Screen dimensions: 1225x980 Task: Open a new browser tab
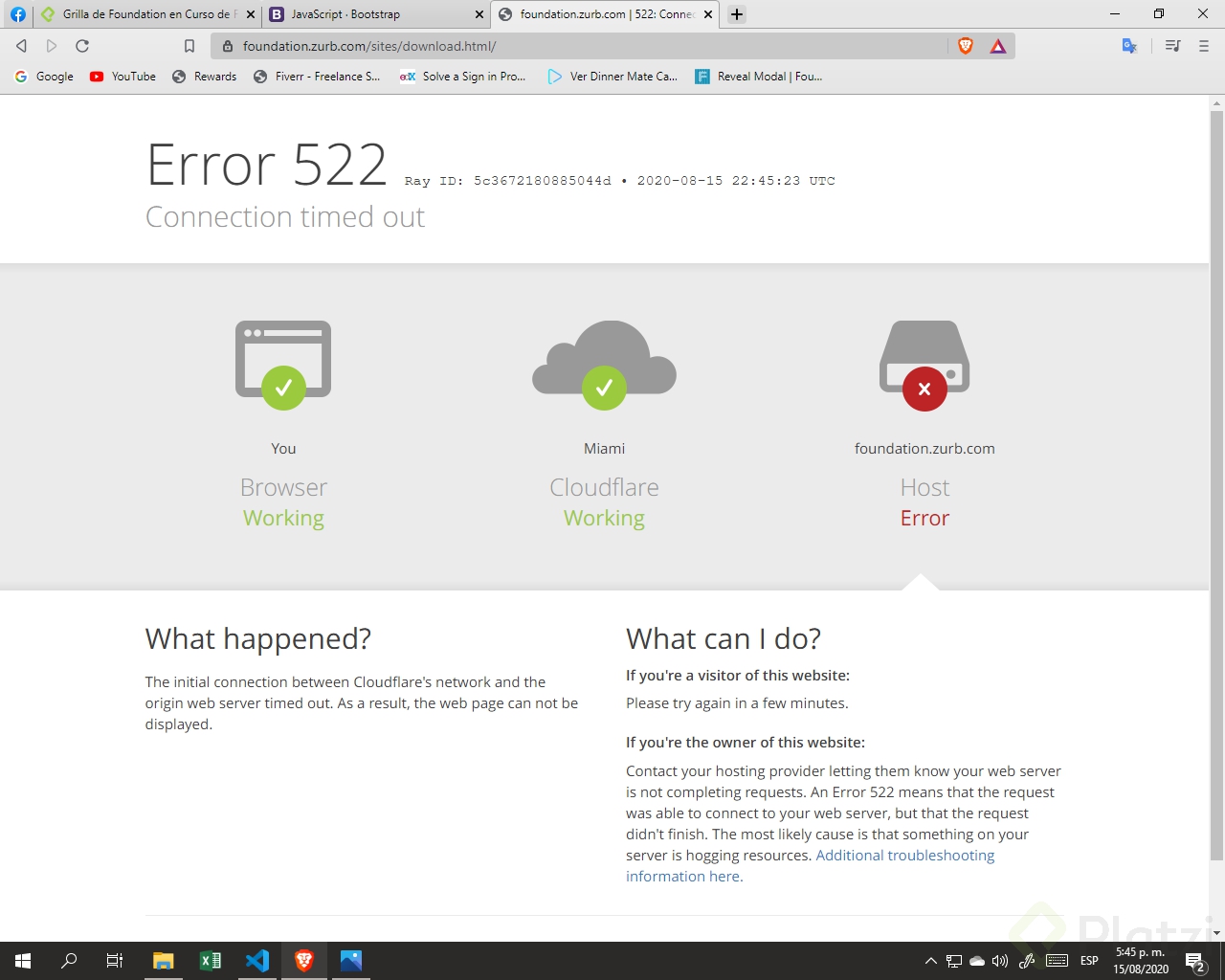[737, 14]
